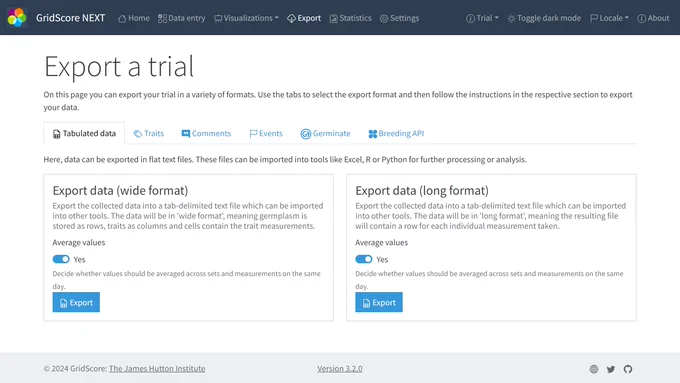Go to Home in the navbar

[x=134, y=18]
